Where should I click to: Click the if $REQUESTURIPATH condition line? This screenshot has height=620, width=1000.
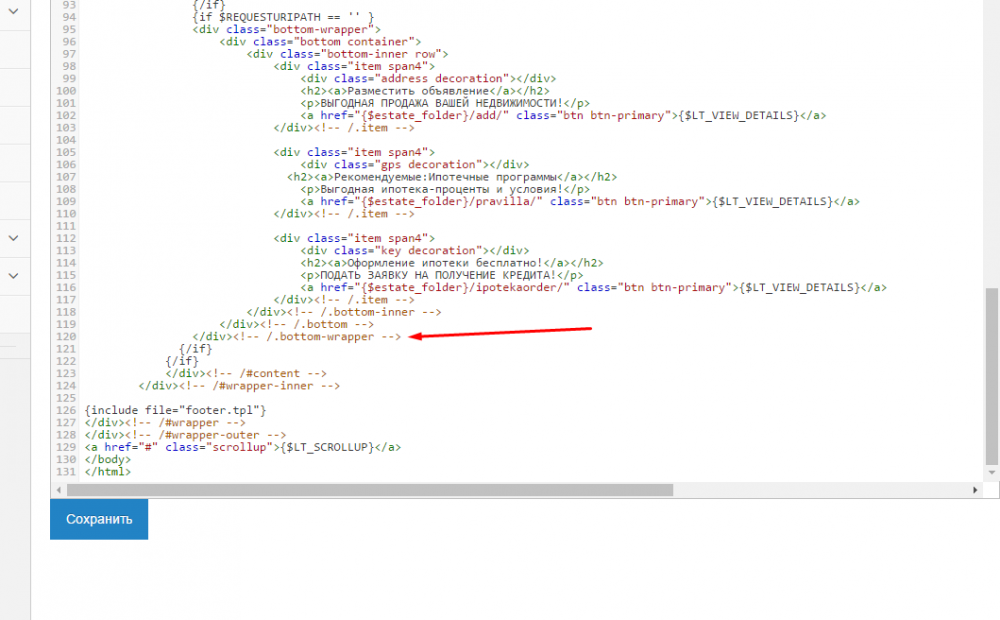tap(283, 17)
